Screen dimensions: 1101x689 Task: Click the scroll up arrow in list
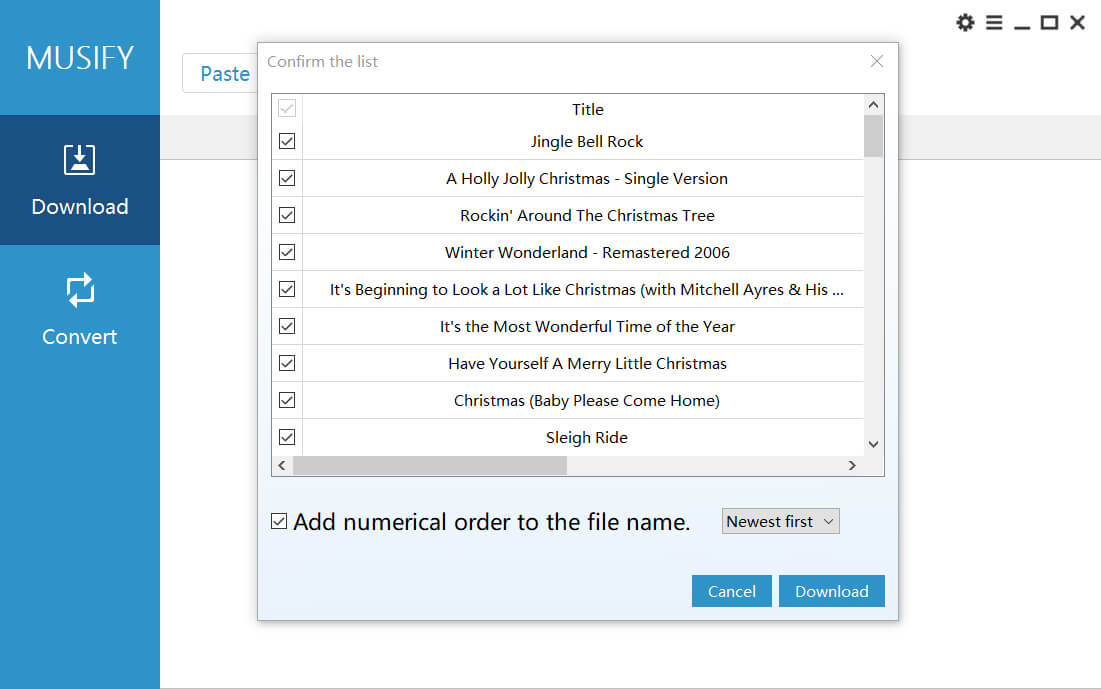pos(873,105)
